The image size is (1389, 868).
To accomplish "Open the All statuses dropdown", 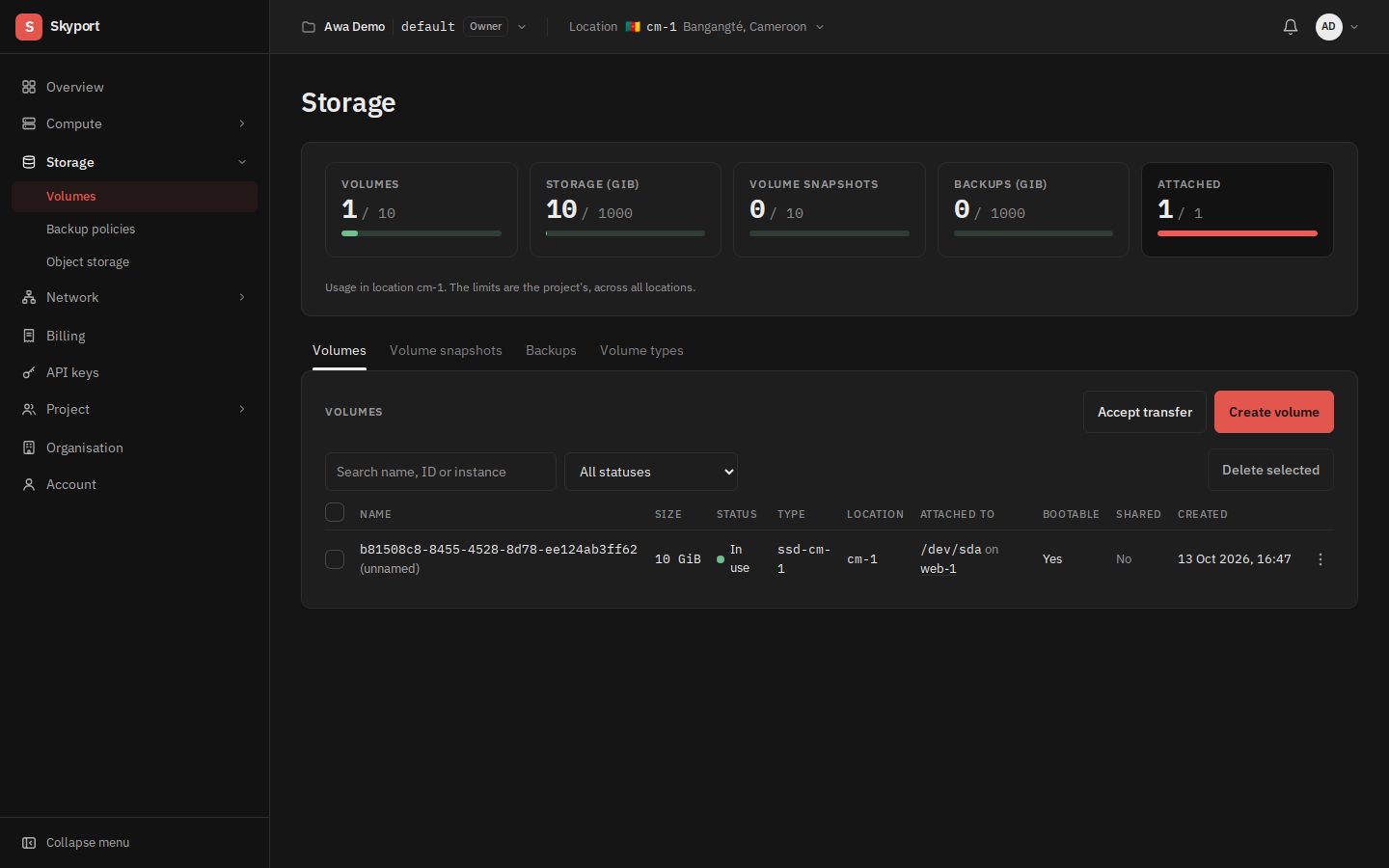I will pos(651,472).
